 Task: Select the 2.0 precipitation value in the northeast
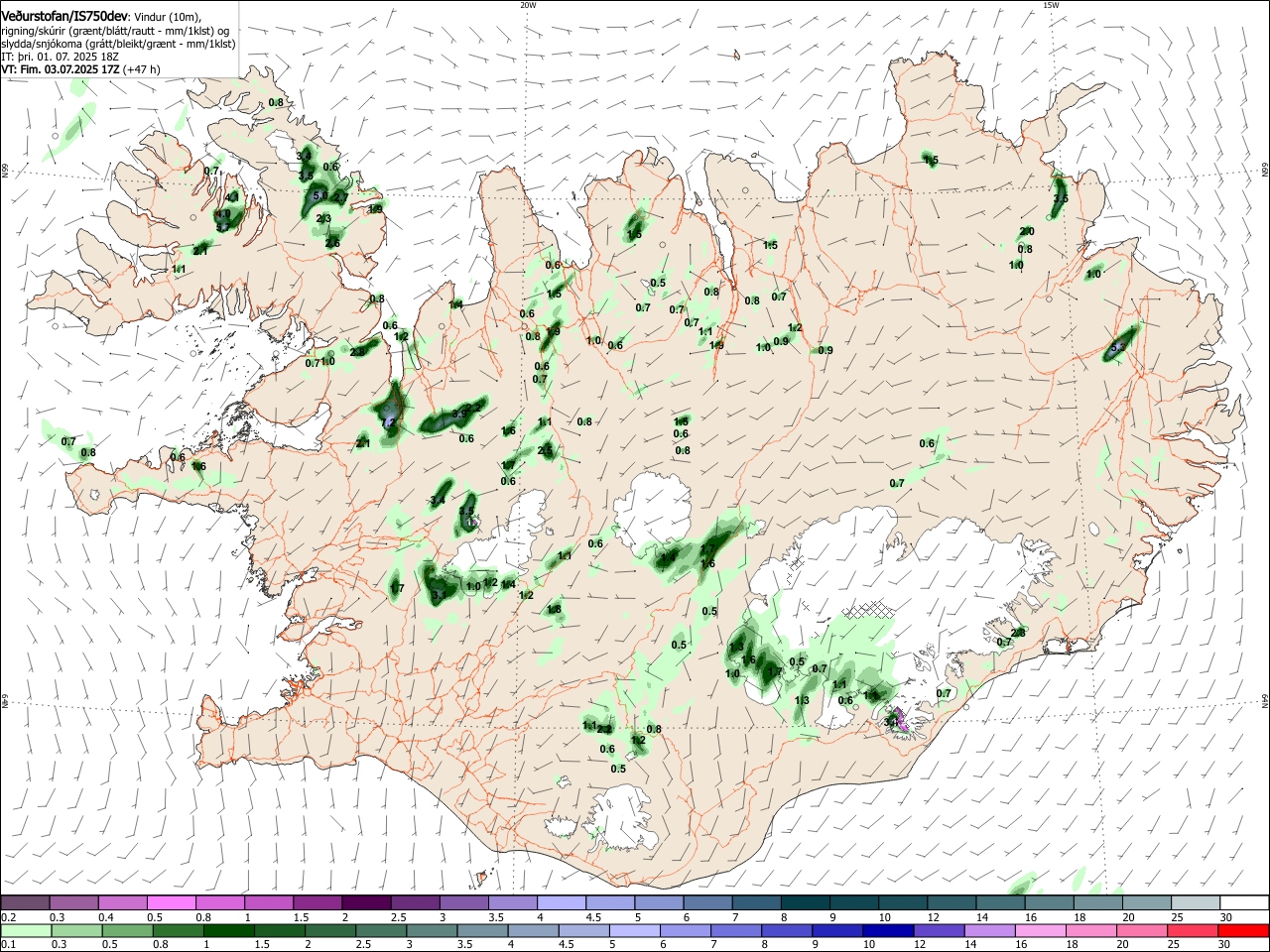[x=1027, y=231]
